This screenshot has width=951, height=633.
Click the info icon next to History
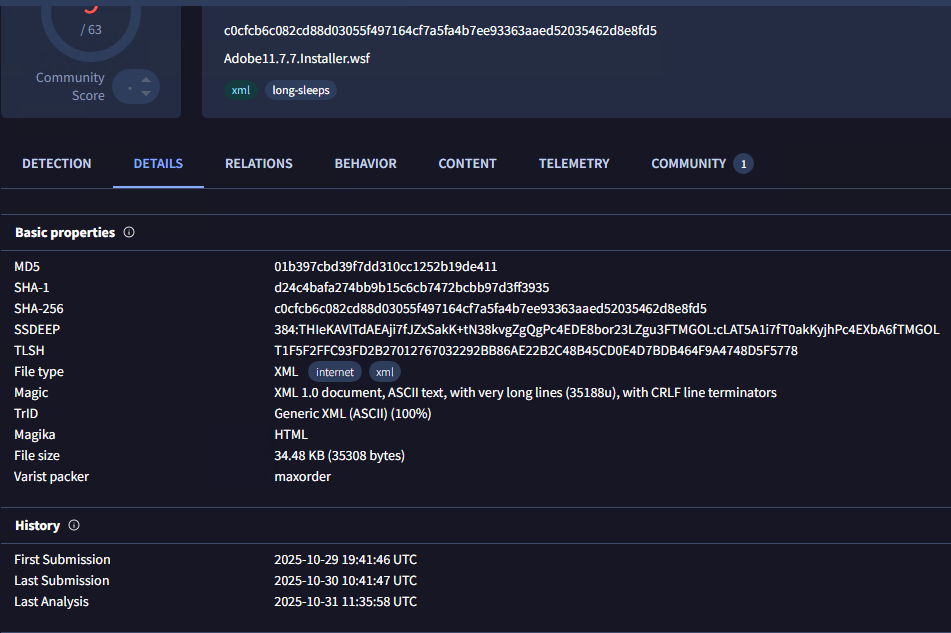point(74,525)
